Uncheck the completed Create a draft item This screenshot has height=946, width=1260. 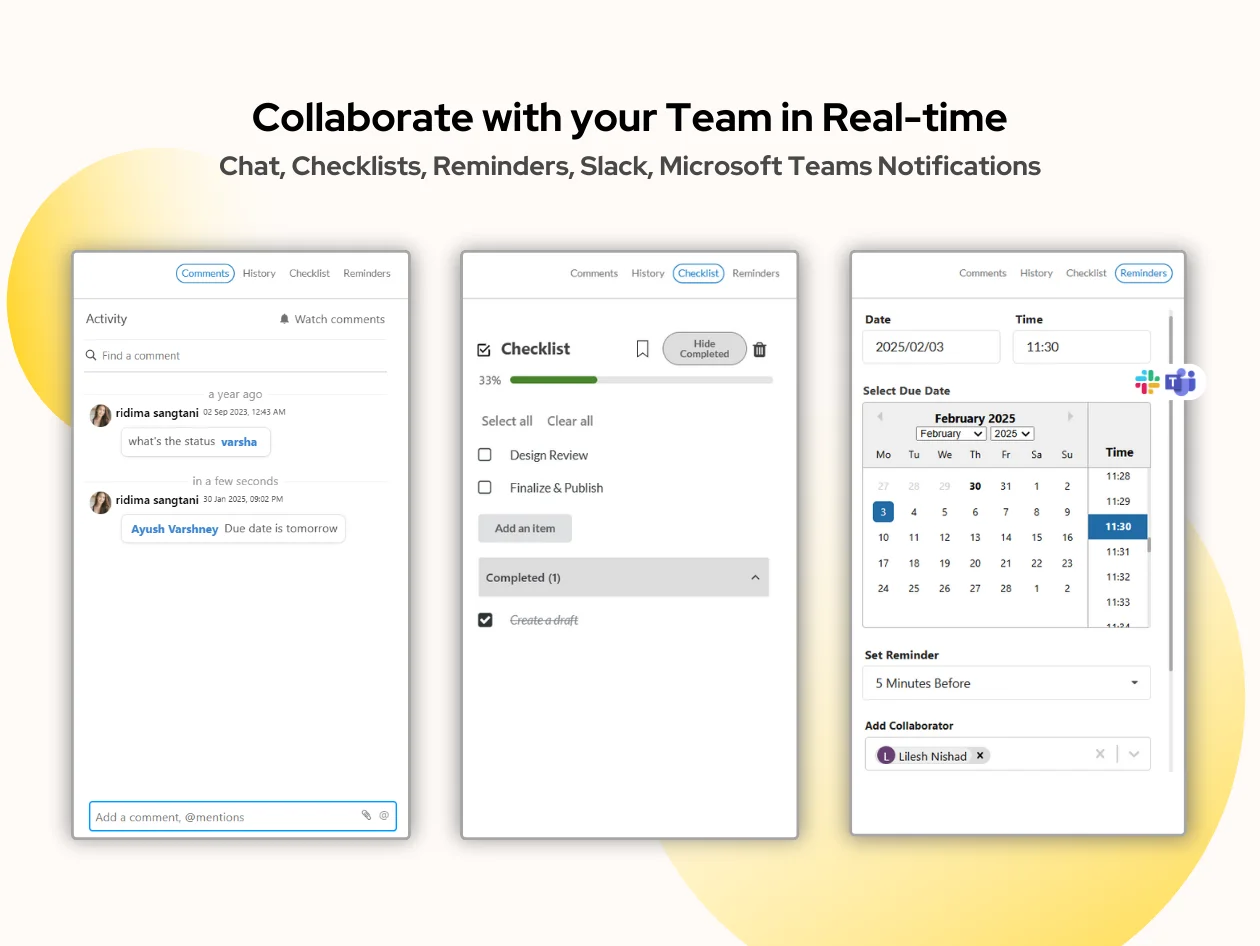485,620
